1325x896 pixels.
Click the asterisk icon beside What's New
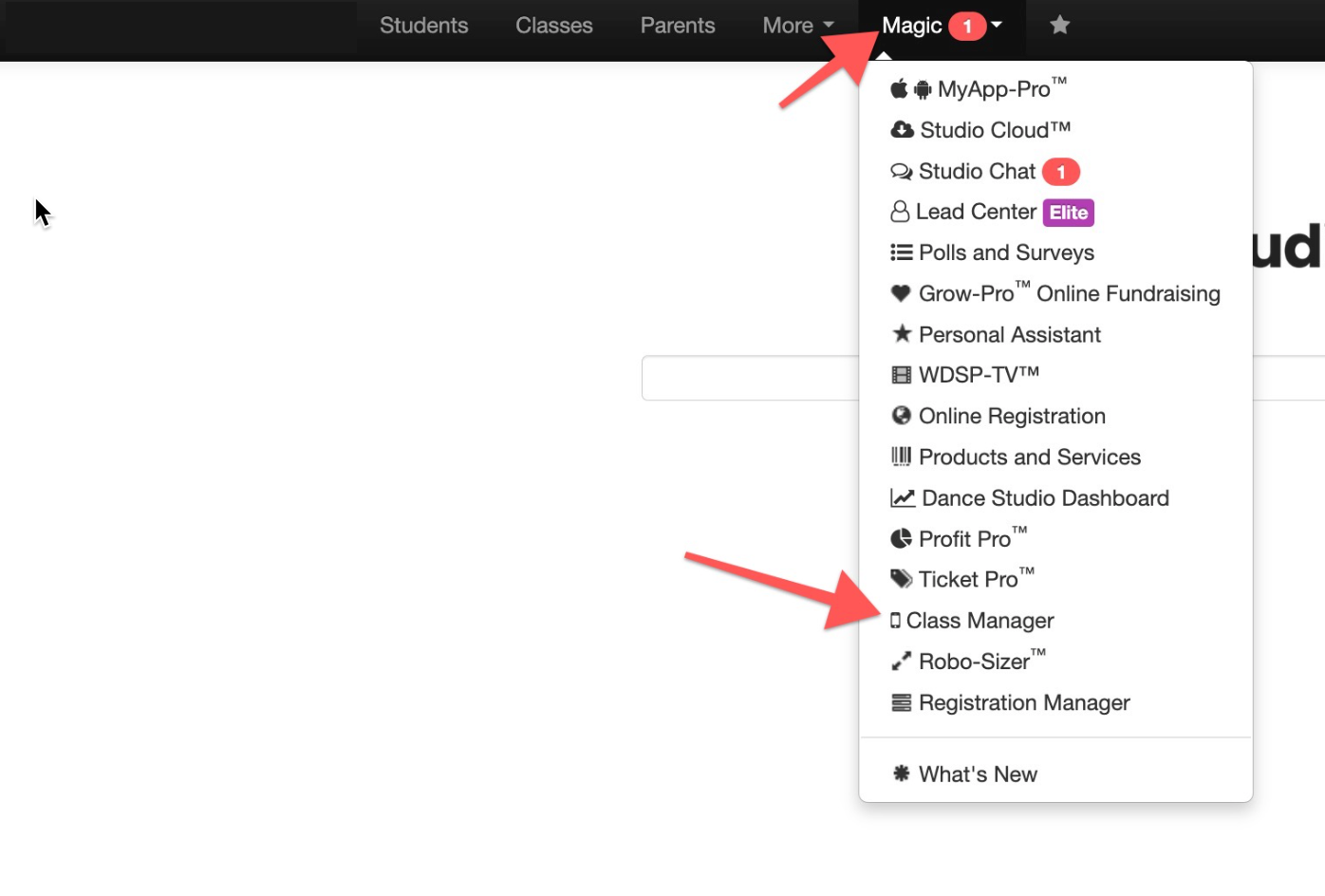point(902,774)
